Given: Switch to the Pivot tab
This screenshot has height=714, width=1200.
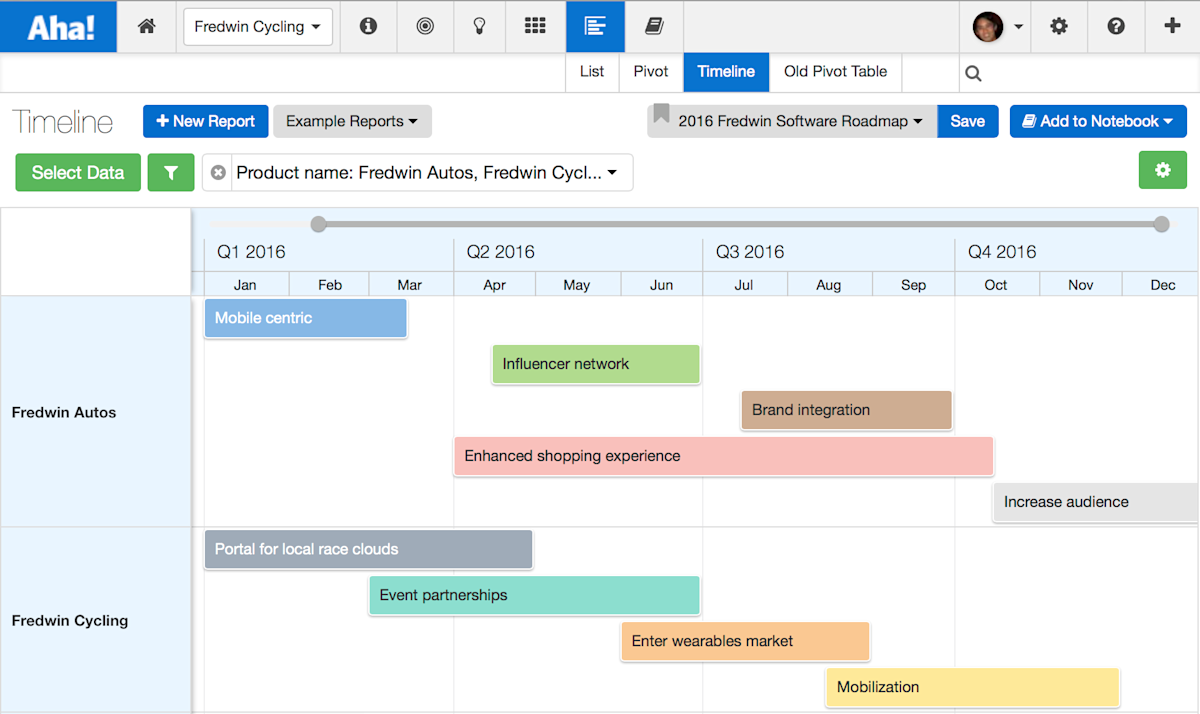Looking at the screenshot, I should [x=651, y=72].
